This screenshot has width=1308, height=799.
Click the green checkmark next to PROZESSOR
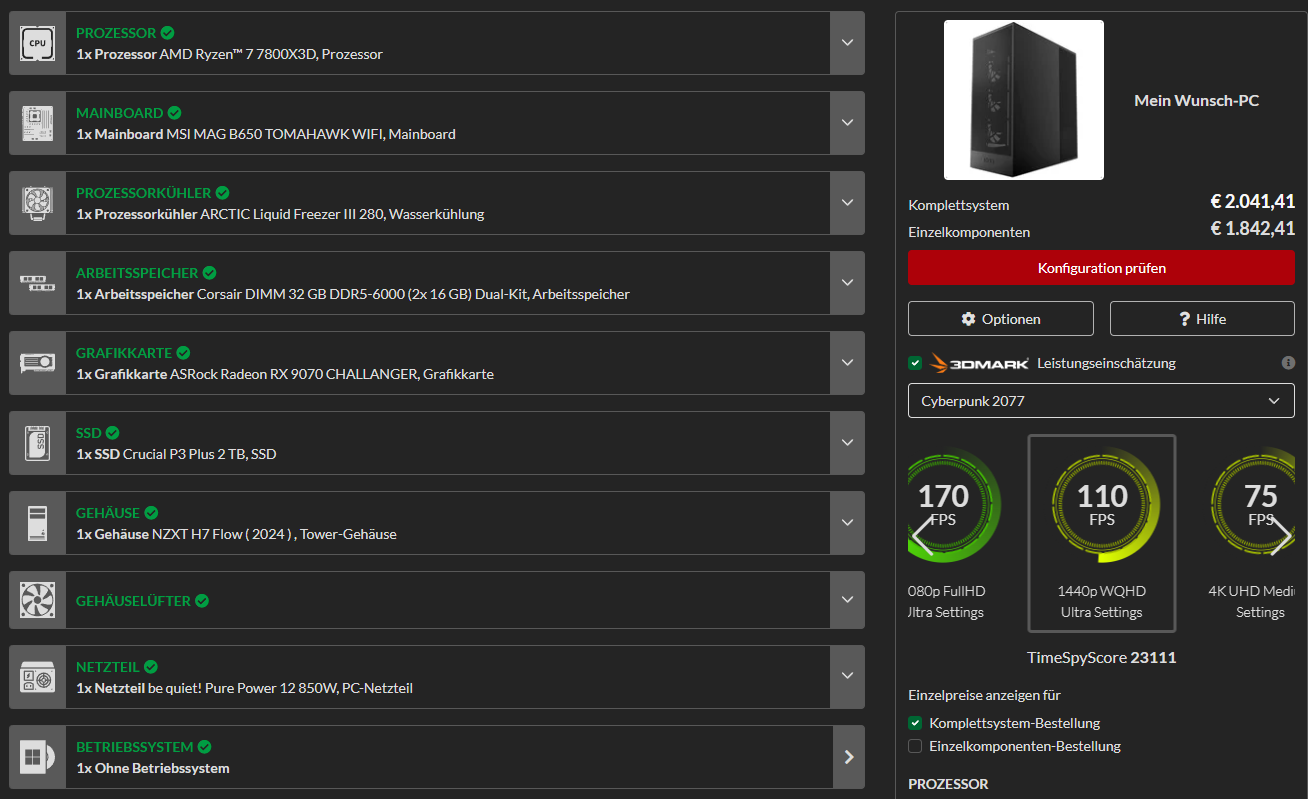pyautogui.click(x=167, y=33)
